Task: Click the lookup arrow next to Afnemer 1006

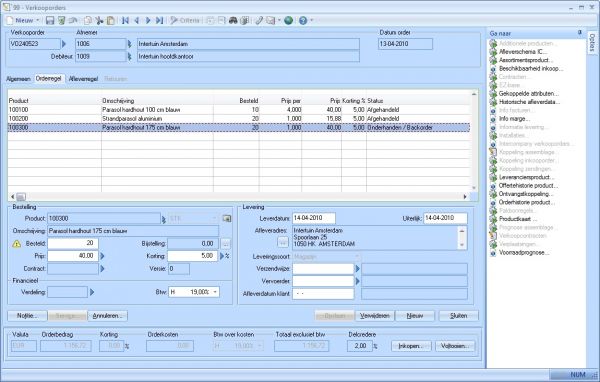Action: pyautogui.click(x=130, y=44)
